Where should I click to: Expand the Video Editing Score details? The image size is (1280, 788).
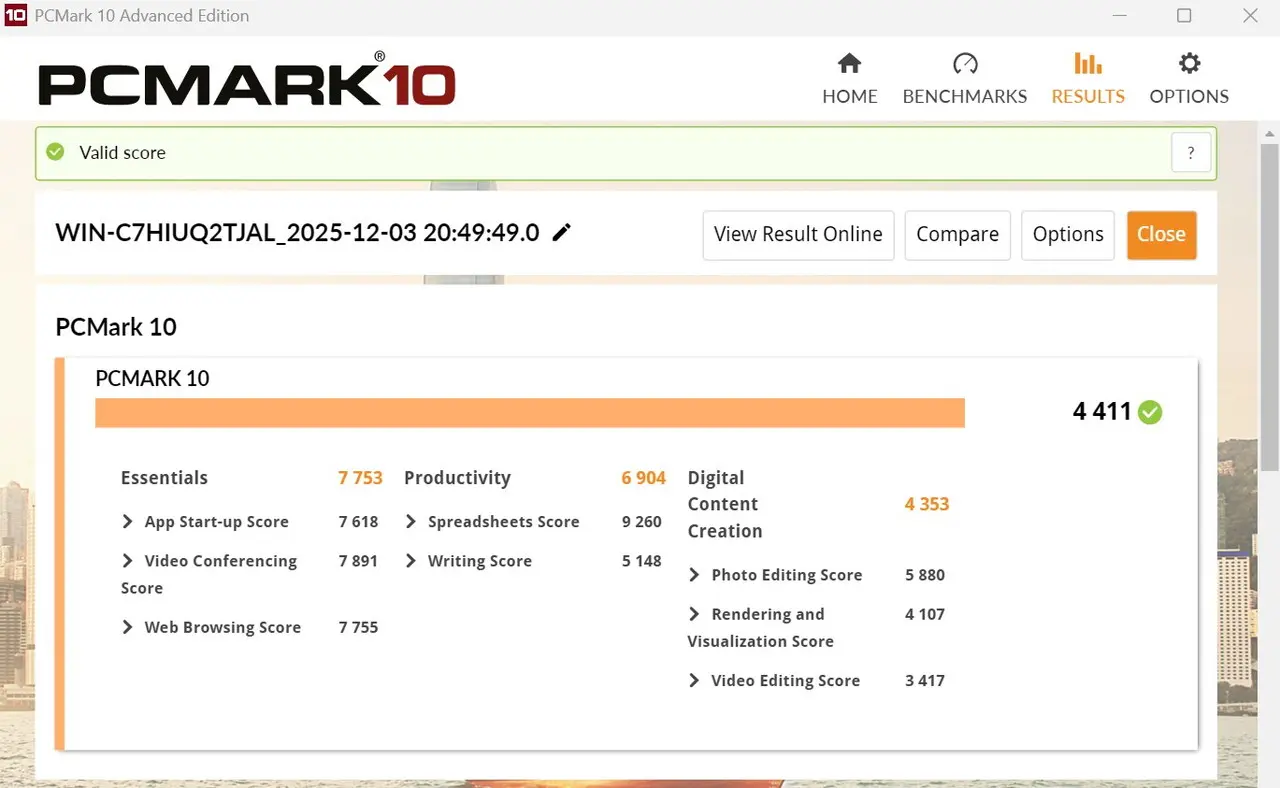coord(694,680)
